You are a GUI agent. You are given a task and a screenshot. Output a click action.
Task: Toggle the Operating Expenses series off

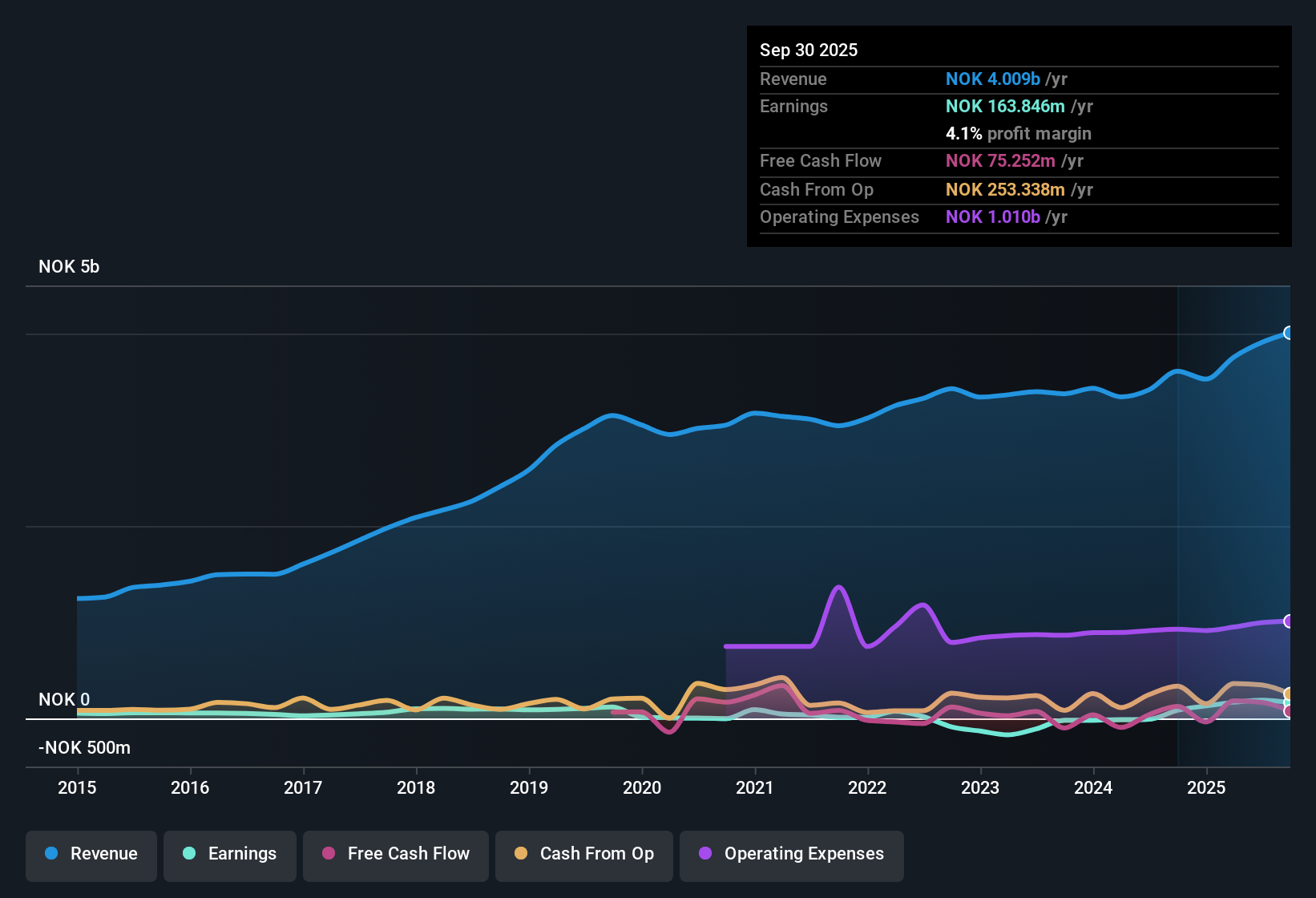pyautogui.click(x=791, y=854)
